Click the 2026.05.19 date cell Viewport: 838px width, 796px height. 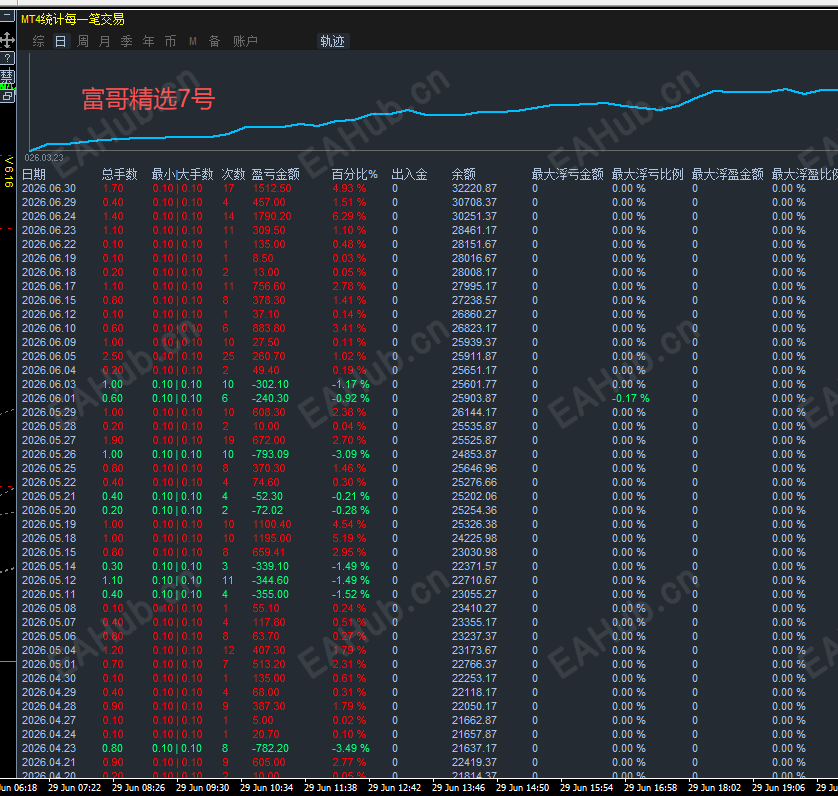pyautogui.click(x=49, y=524)
